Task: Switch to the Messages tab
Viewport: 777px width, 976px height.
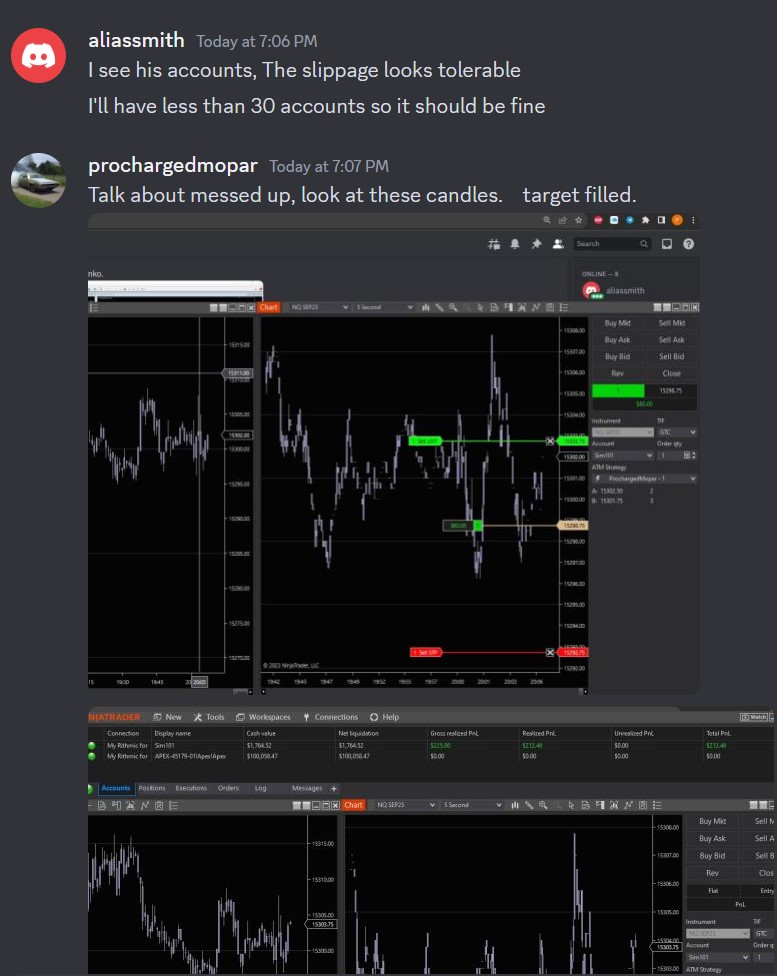Action: pos(307,788)
